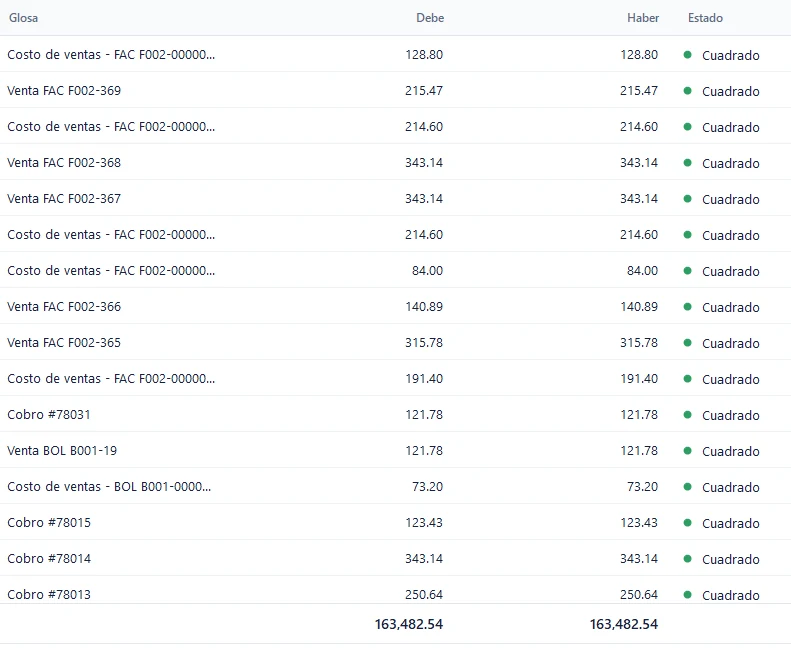Select Costo de ventas glosa in 128.80 row
The width and height of the screenshot is (791, 648).
(111, 54)
